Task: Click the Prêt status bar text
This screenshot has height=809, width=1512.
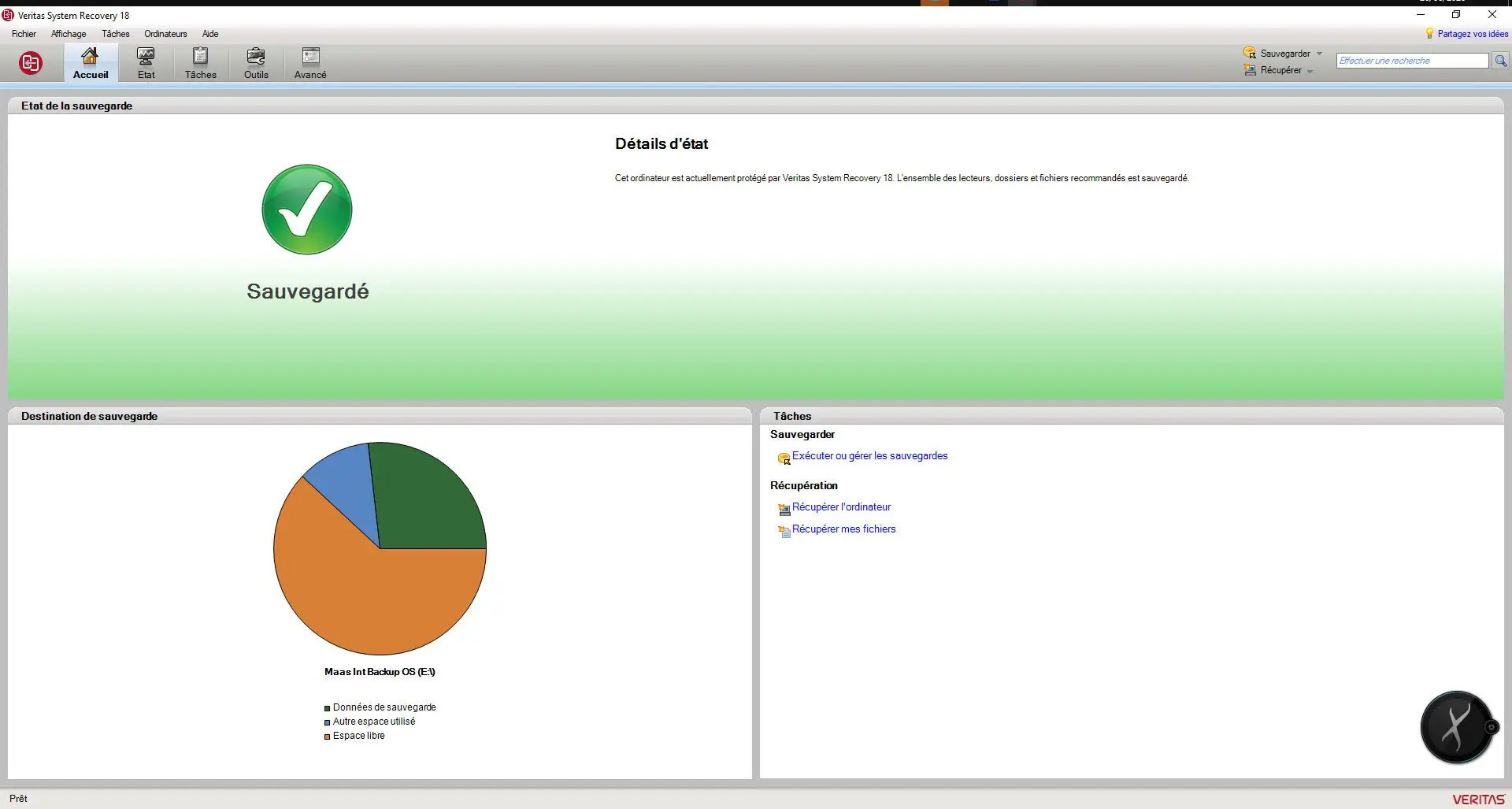Action: pyautogui.click(x=18, y=799)
